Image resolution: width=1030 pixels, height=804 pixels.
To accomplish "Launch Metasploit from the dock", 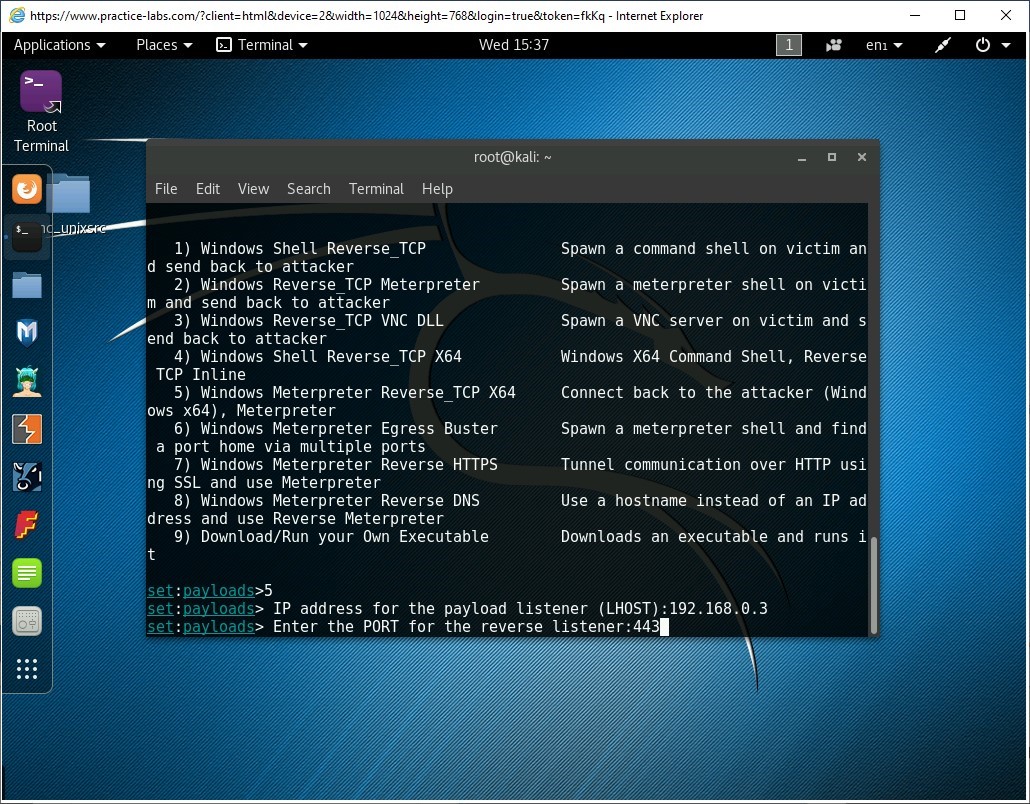I will pos(27,333).
